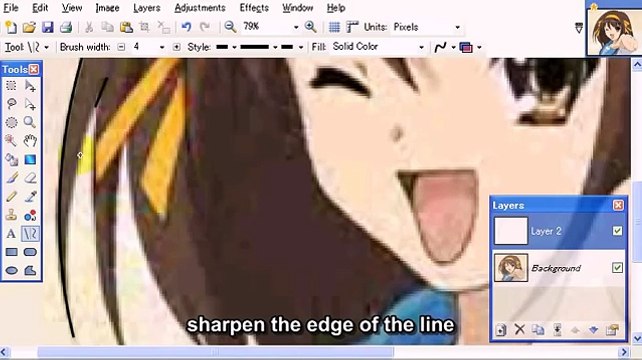The width and height of the screenshot is (642, 360).
Task: Select the Rectangle shape tool
Action: 11,252
